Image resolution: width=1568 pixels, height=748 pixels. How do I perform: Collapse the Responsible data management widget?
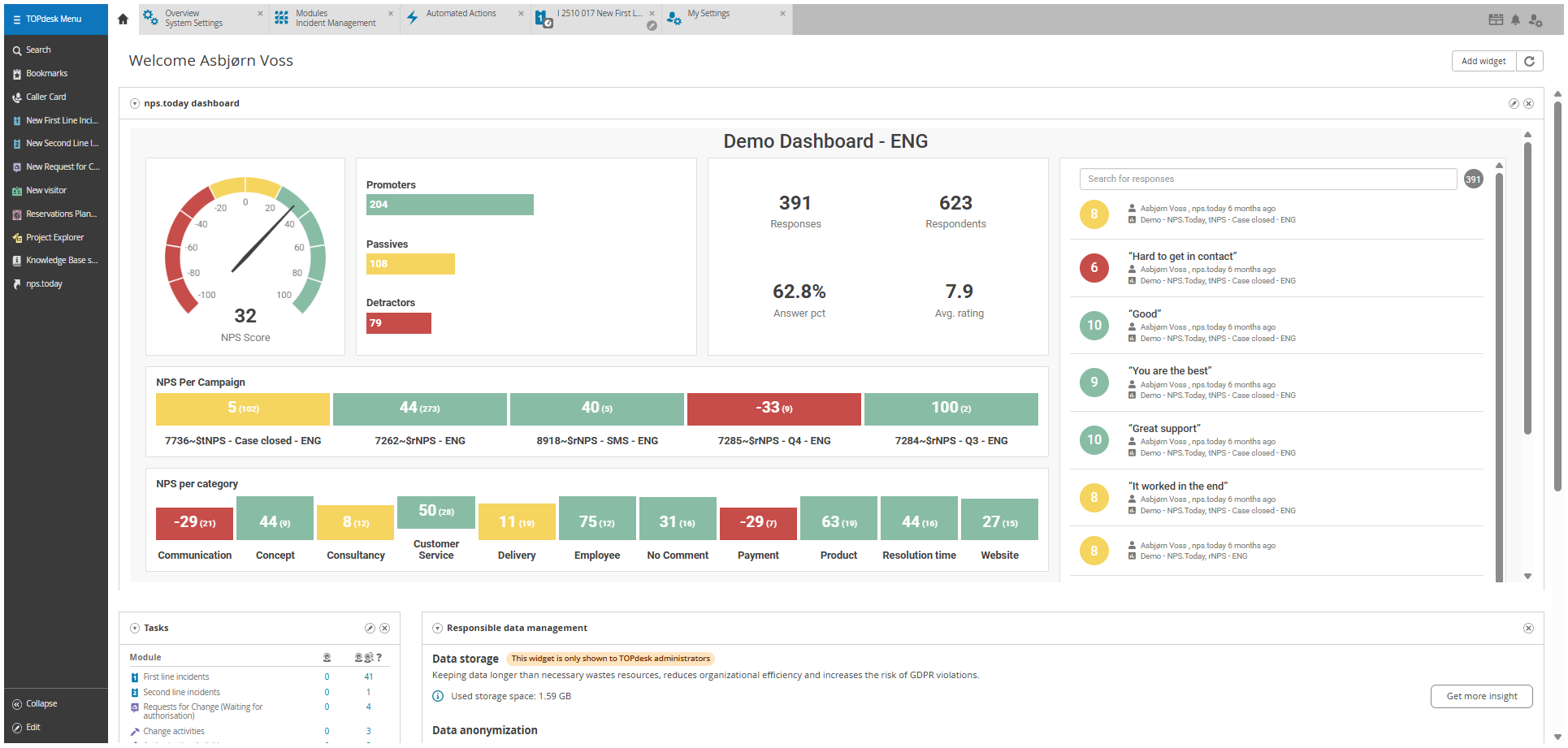[437, 628]
